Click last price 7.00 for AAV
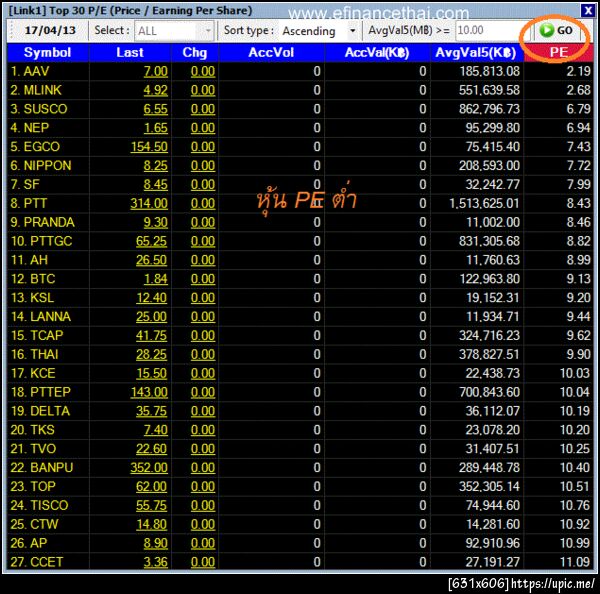 click(156, 72)
